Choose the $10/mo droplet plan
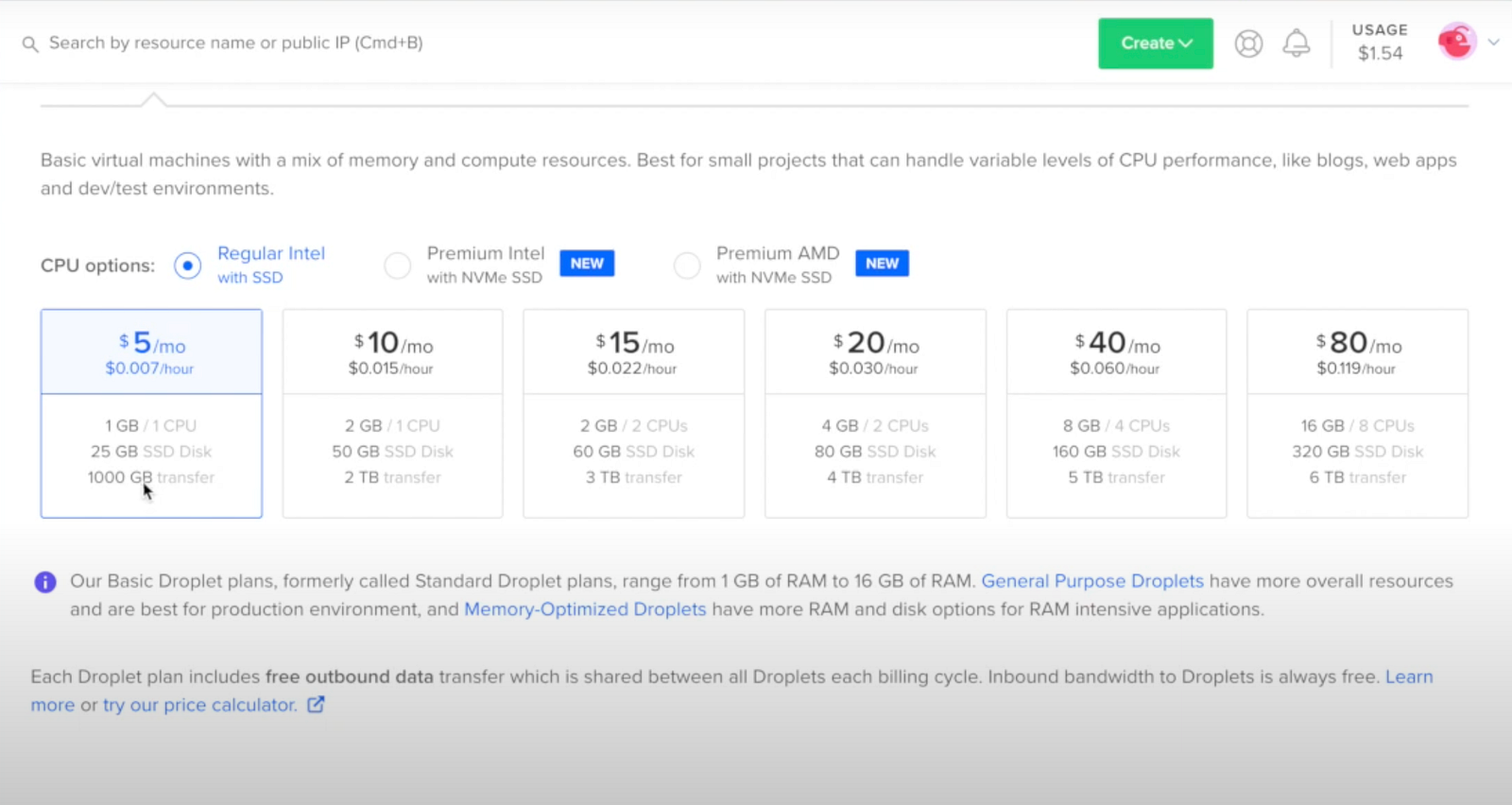This screenshot has height=805, width=1512. pos(392,413)
